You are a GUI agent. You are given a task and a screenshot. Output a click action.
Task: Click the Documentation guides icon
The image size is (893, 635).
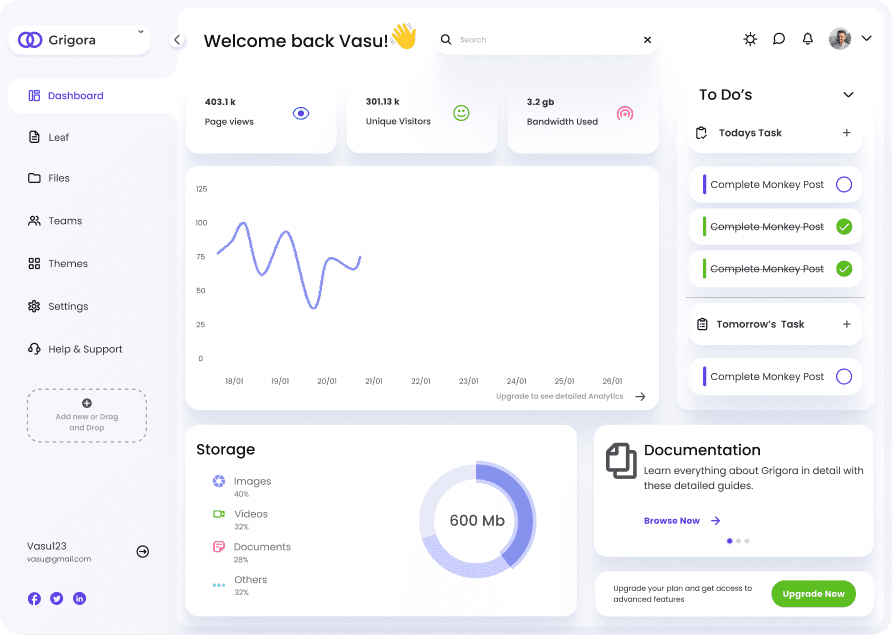621,461
